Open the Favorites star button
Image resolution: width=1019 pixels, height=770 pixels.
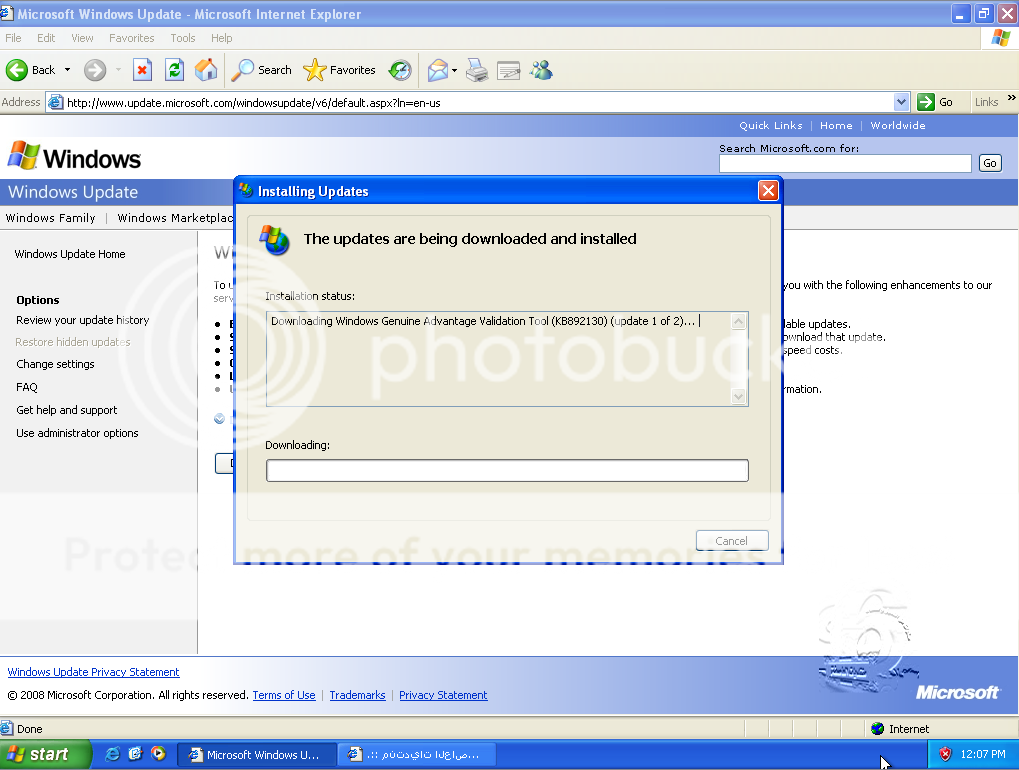339,70
